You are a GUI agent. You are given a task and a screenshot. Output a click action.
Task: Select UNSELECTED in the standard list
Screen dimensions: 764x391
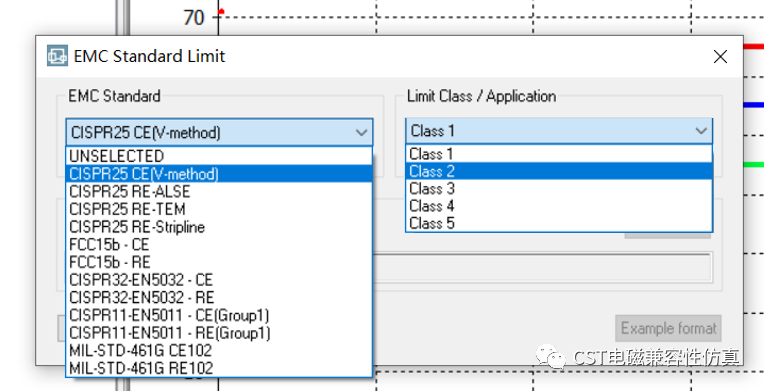[x=219, y=156]
